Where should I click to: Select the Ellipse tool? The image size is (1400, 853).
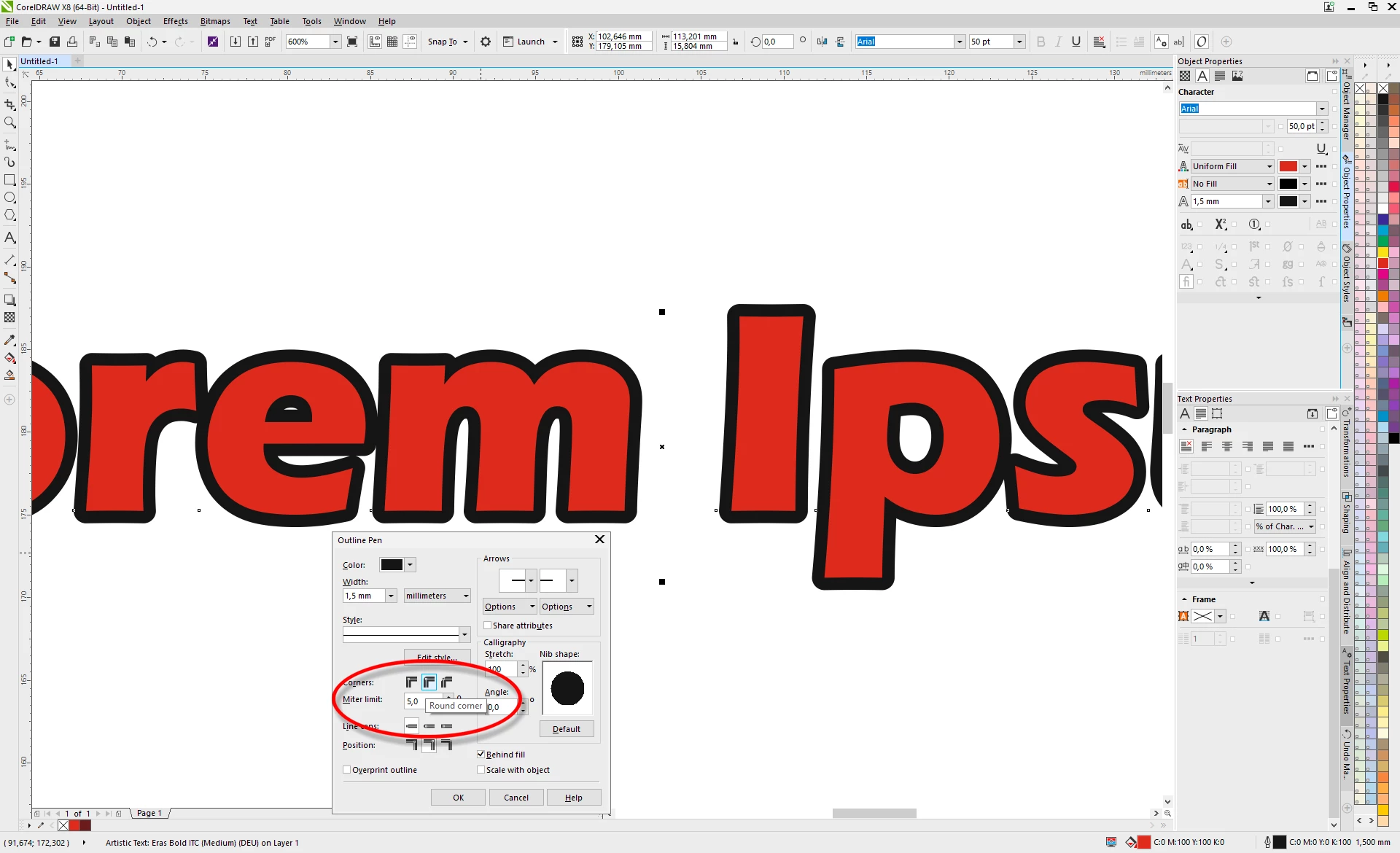9,198
